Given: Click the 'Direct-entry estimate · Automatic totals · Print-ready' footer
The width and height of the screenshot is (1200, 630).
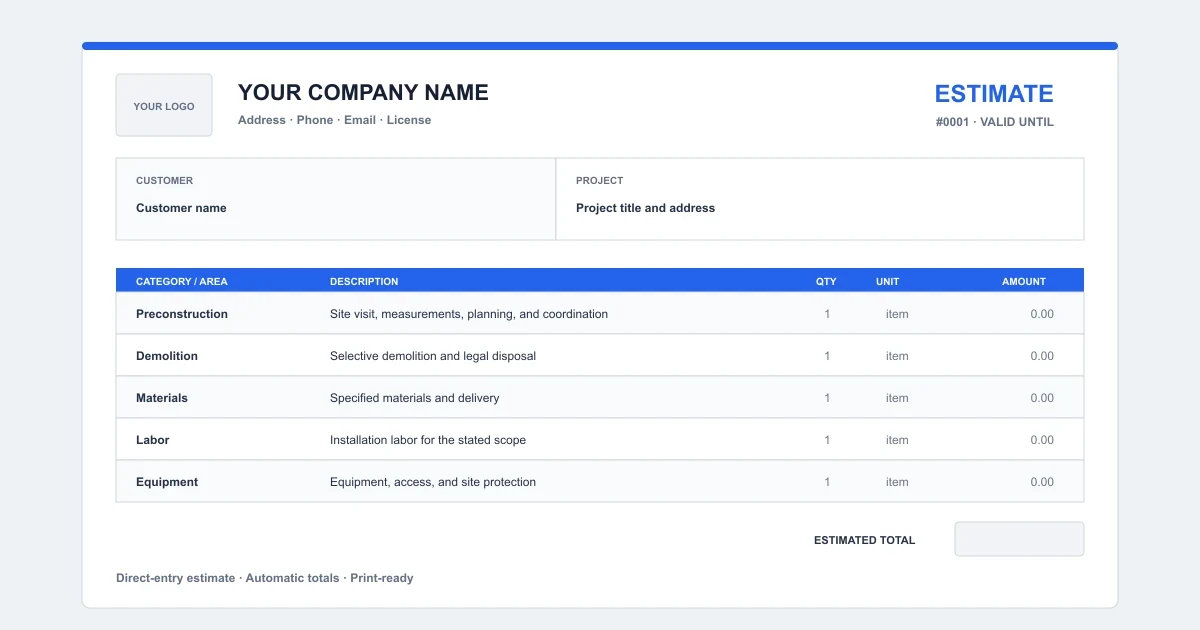Looking at the screenshot, I should point(265,578).
